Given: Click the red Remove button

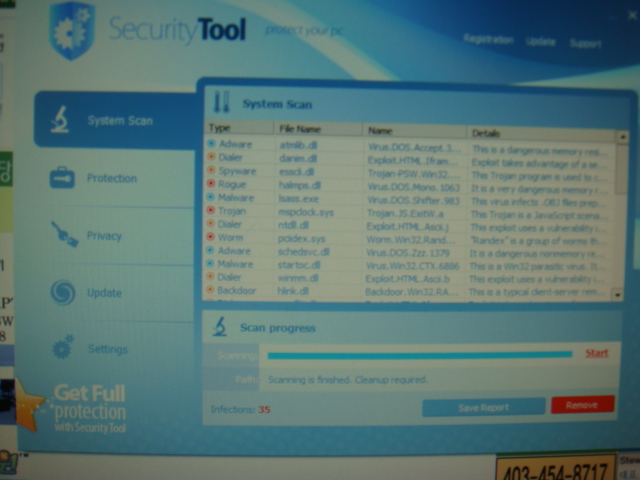Looking at the screenshot, I should [582, 405].
